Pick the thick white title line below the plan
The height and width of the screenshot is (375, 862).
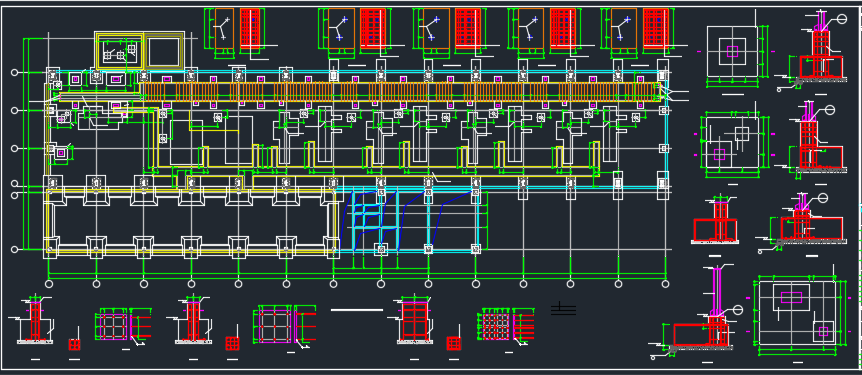click(x=357, y=310)
